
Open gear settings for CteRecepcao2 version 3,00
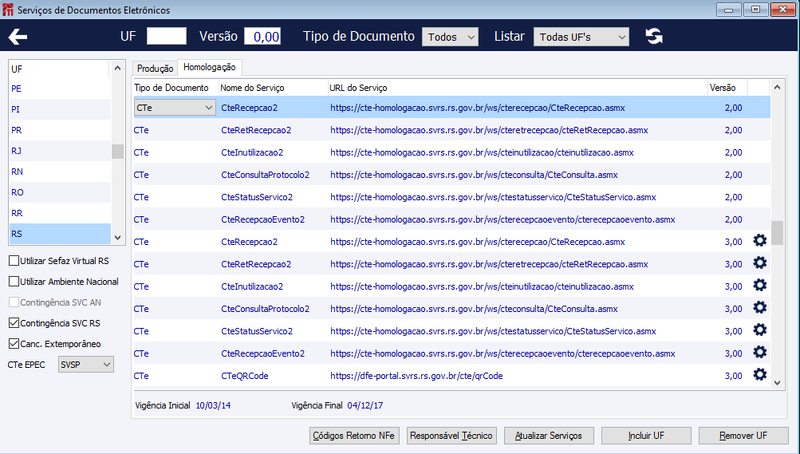click(x=760, y=240)
